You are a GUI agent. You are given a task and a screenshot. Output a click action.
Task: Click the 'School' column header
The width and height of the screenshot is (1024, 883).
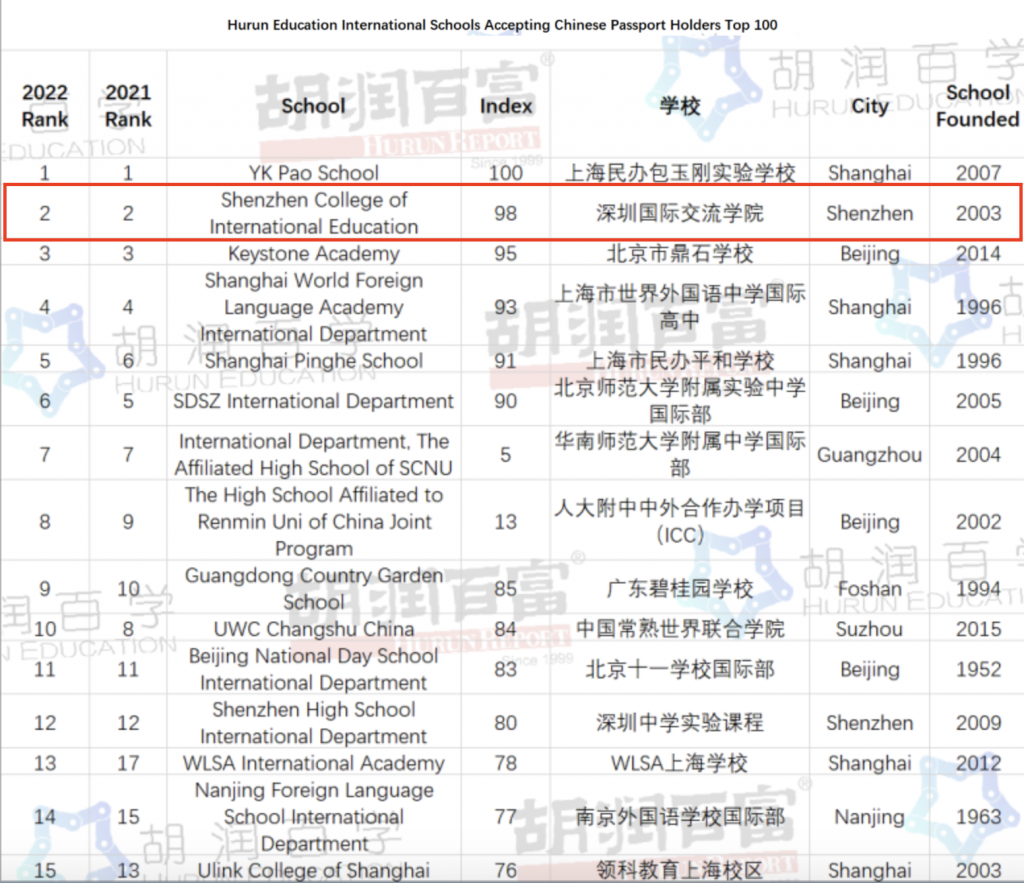click(x=313, y=106)
